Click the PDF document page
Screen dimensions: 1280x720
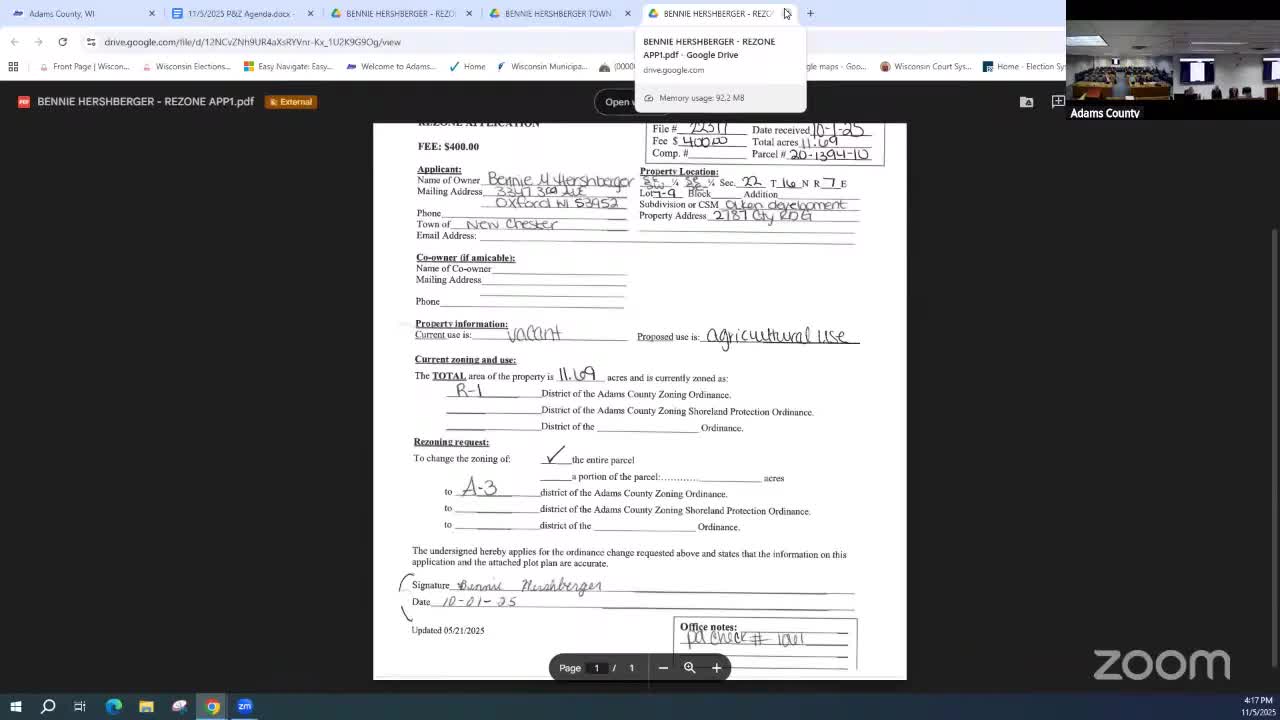640,401
